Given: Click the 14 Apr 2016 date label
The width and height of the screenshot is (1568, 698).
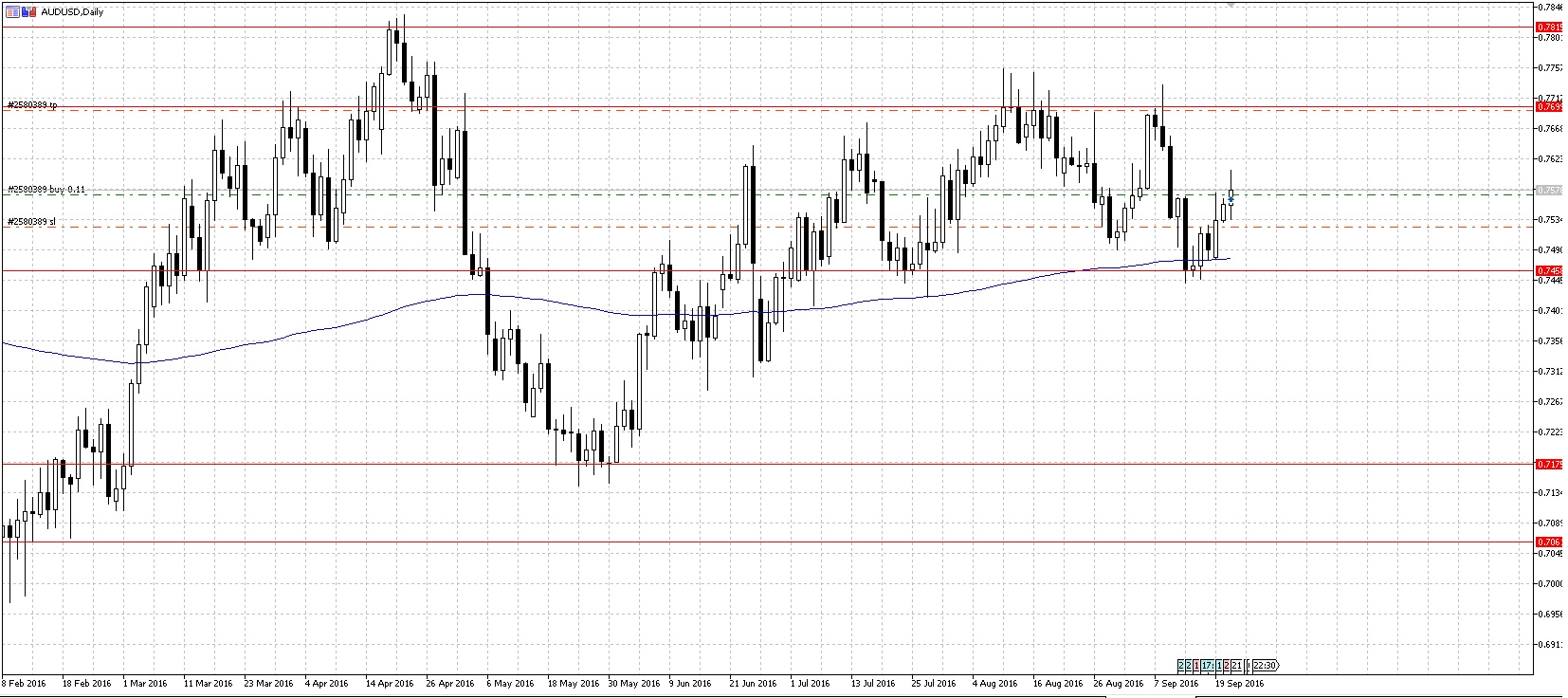Looking at the screenshot, I should [x=390, y=683].
